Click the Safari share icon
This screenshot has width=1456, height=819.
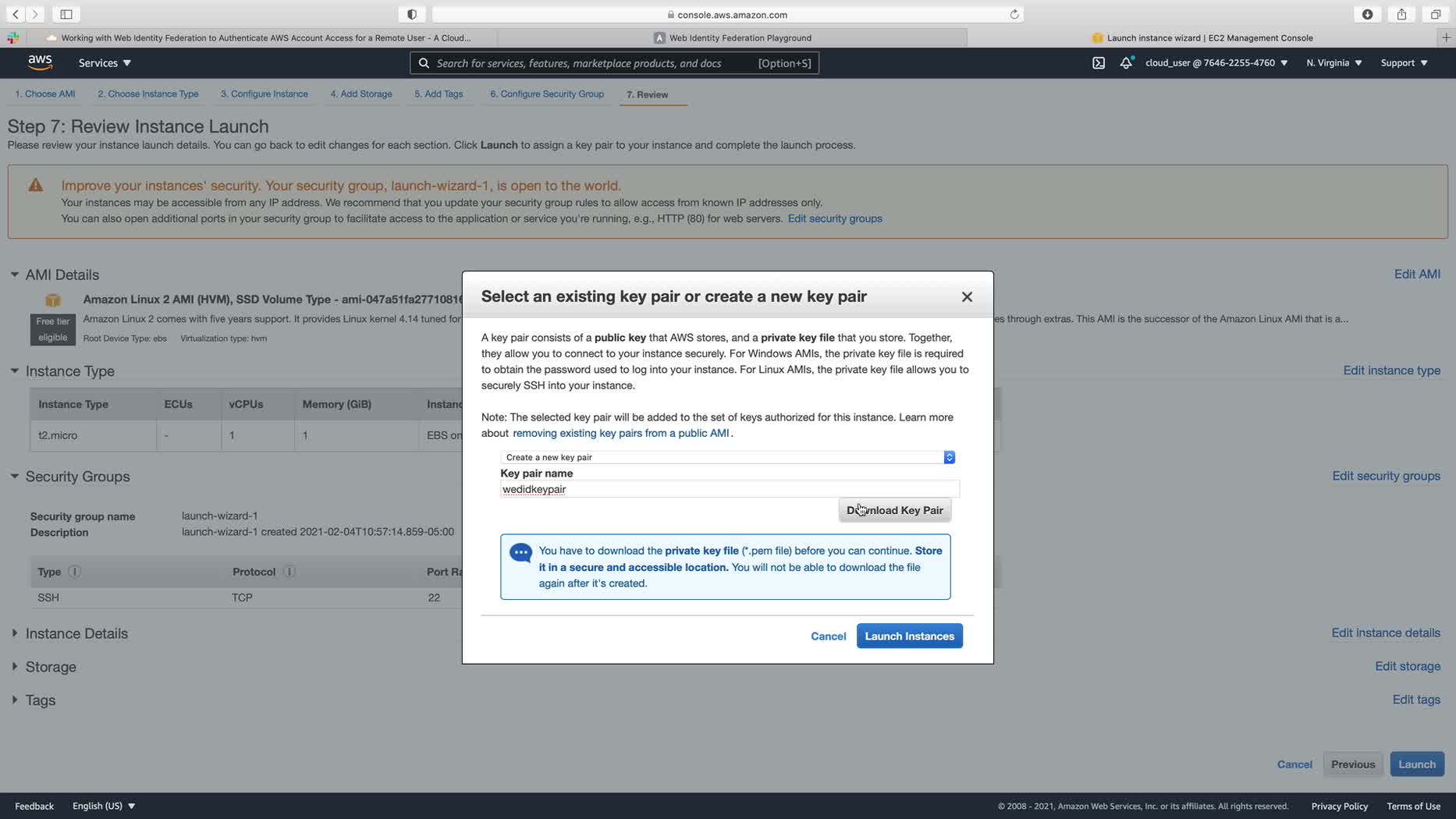tap(1402, 14)
